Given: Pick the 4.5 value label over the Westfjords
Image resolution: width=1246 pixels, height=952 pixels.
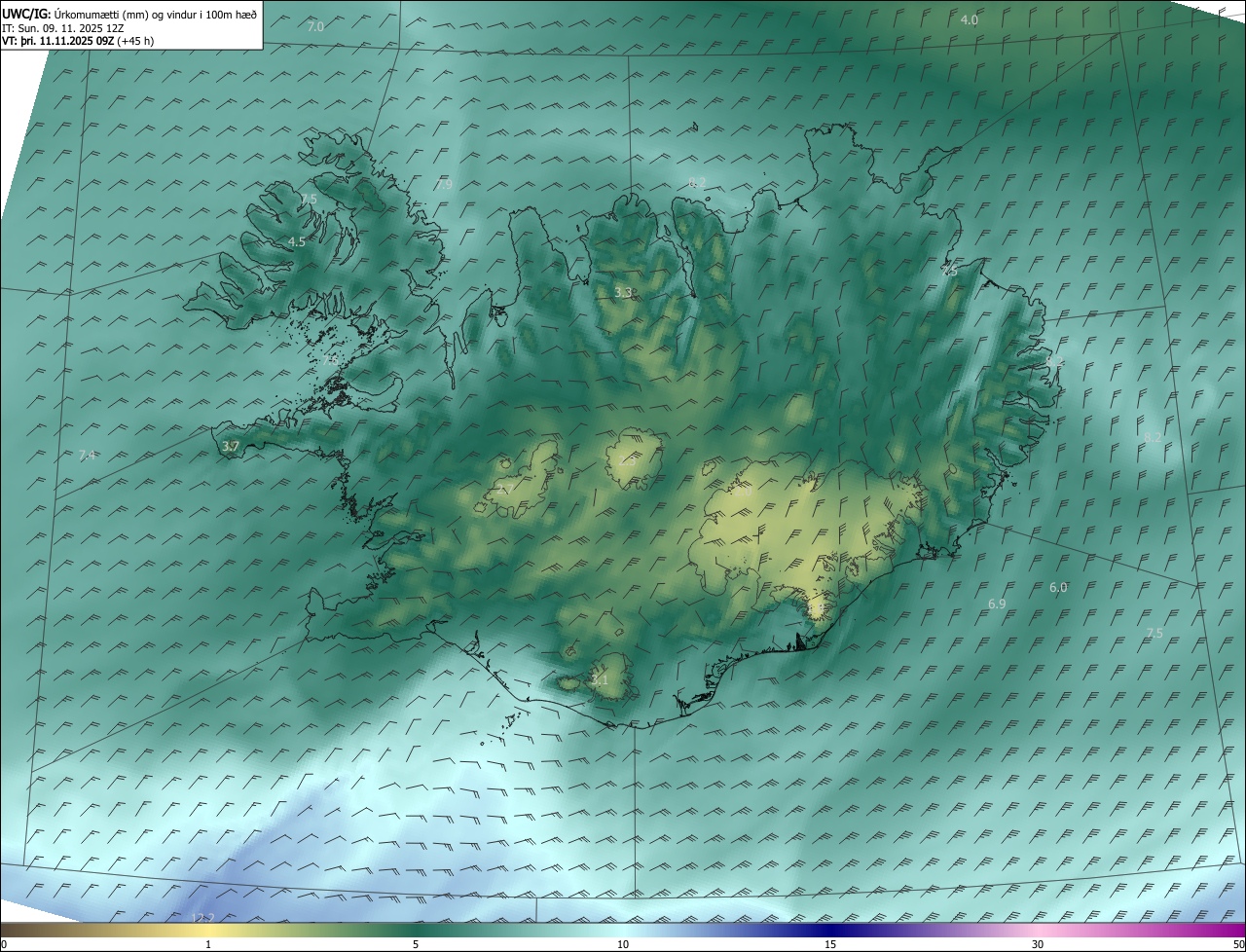Looking at the screenshot, I should click(297, 241).
